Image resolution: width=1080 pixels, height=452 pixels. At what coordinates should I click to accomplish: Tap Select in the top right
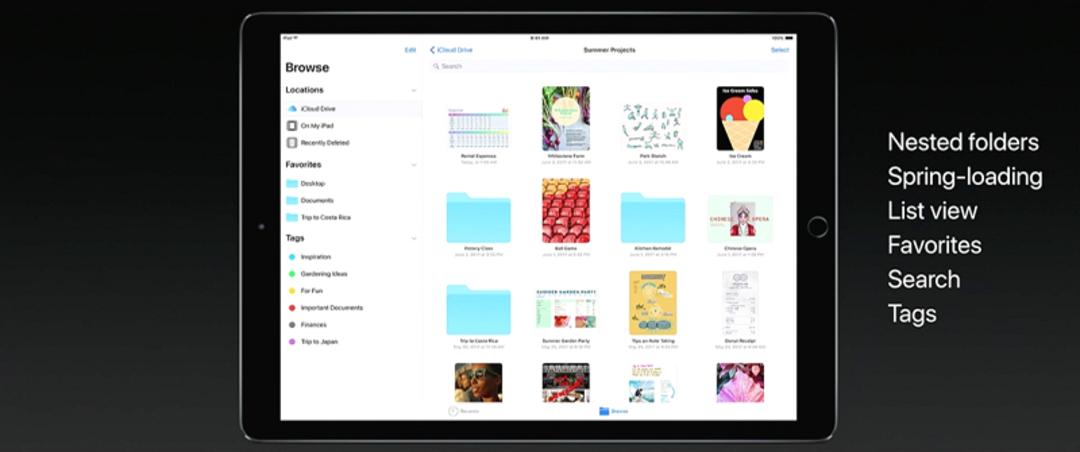(x=780, y=50)
